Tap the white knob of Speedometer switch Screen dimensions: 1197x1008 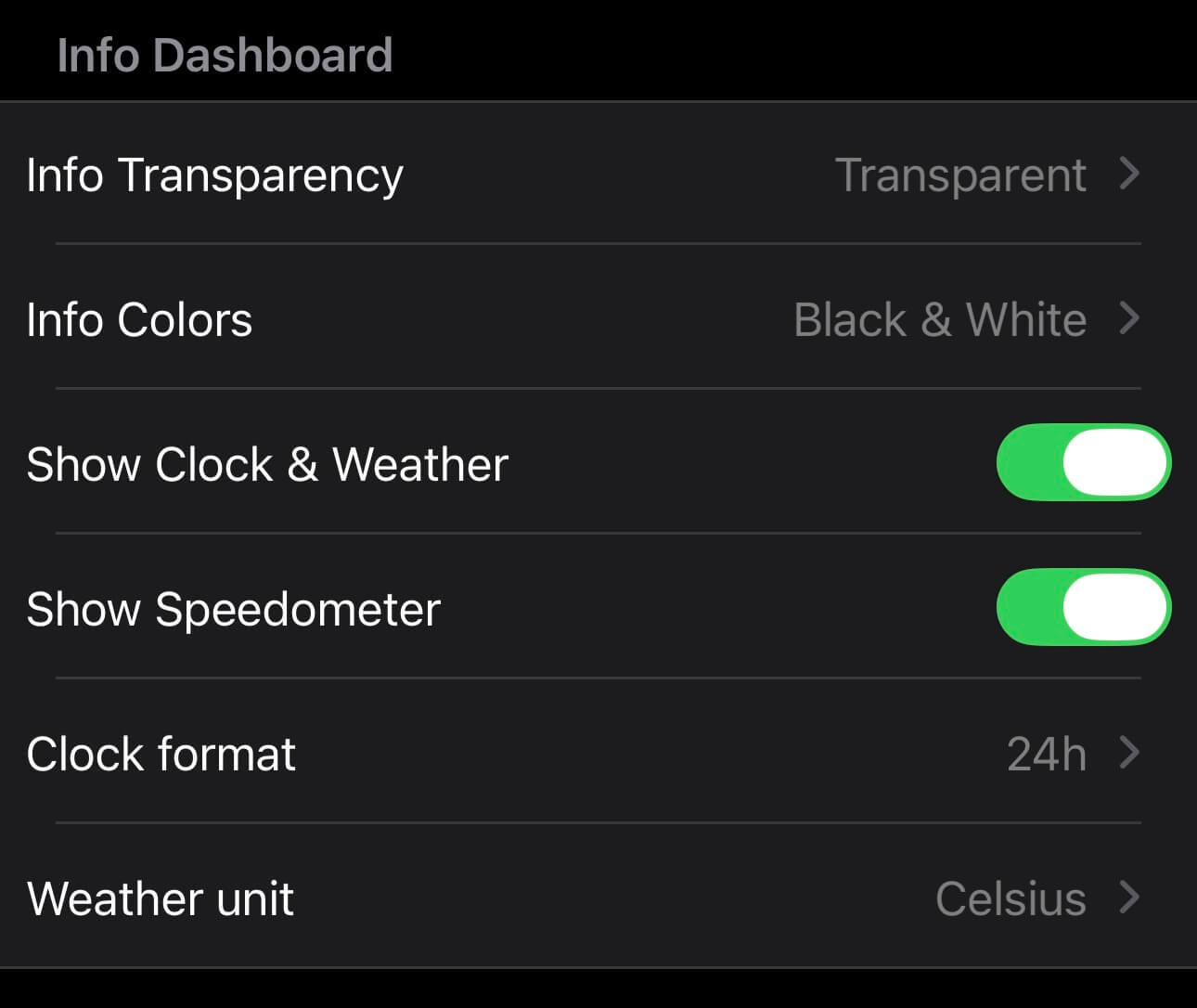[x=1114, y=607]
